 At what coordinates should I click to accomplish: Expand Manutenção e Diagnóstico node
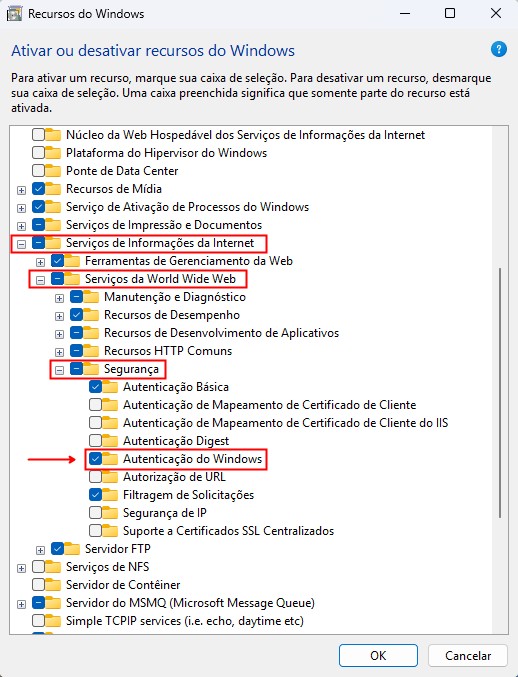(x=59, y=298)
